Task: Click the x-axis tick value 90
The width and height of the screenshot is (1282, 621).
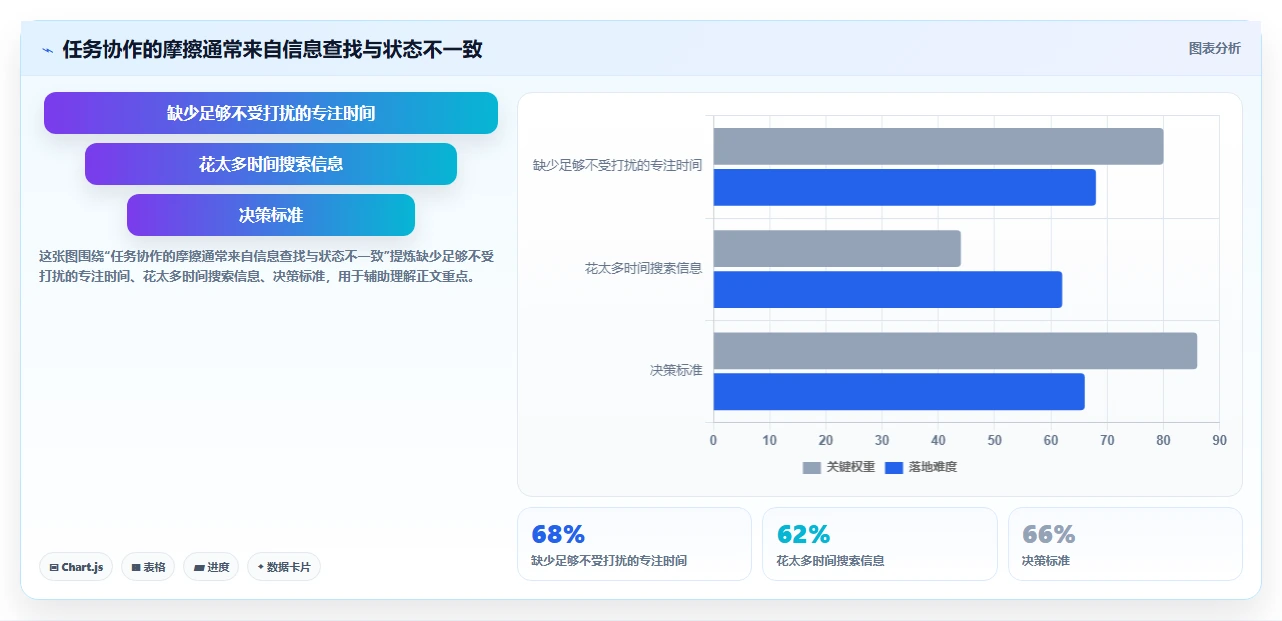Action: (x=1219, y=440)
